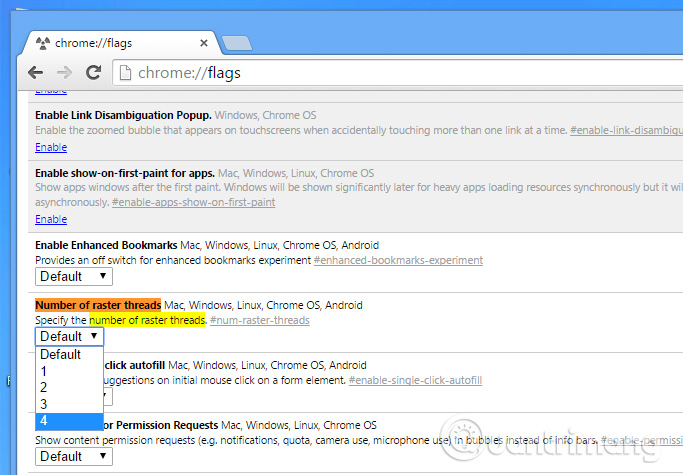The image size is (683, 475).
Task: Choose 1 raster thread from the list
Action: [x=69, y=371]
